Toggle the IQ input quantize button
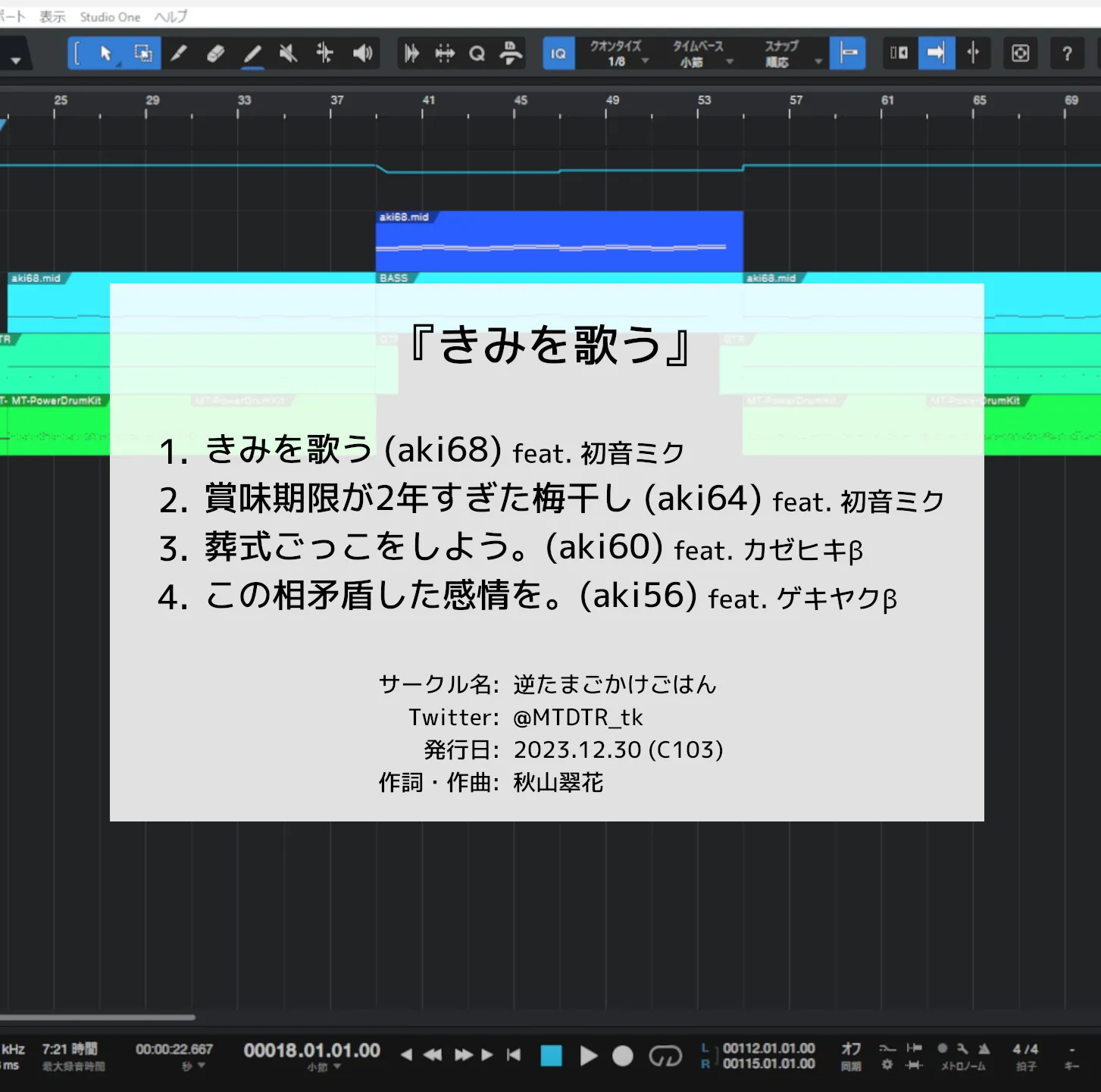Image resolution: width=1101 pixels, height=1092 pixels. (558, 53)
